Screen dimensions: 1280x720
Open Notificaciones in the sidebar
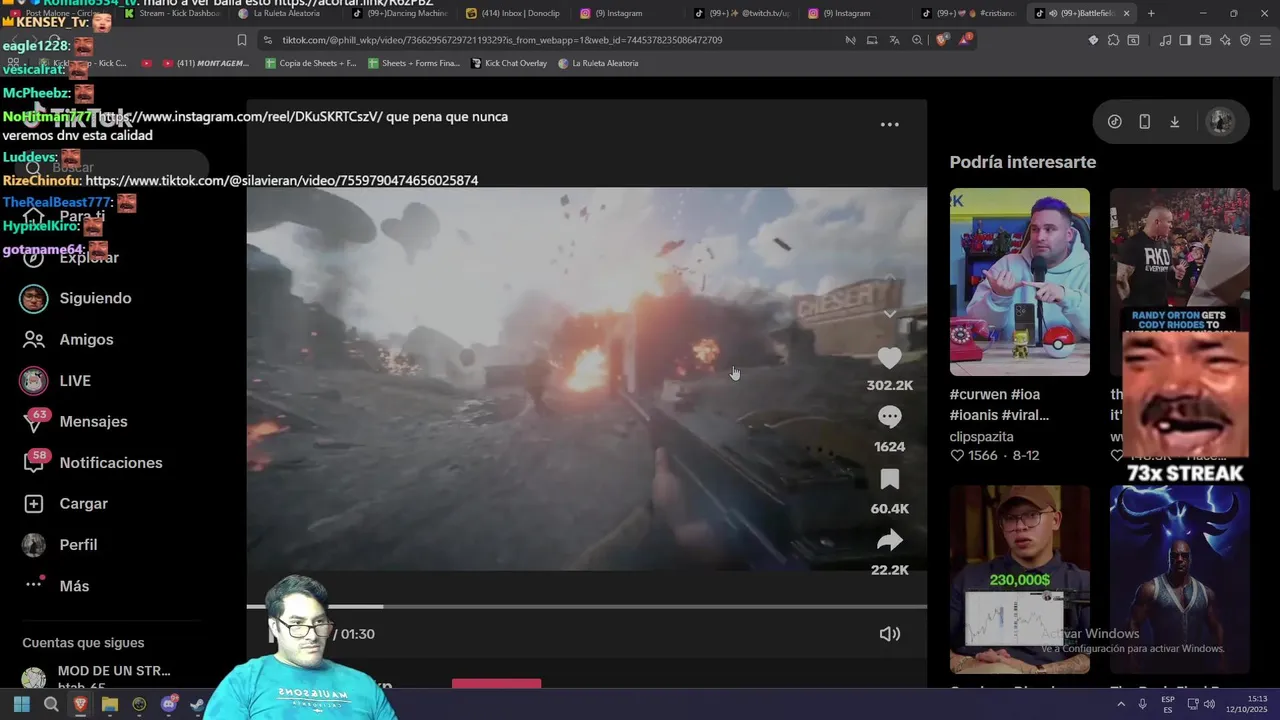110,462
